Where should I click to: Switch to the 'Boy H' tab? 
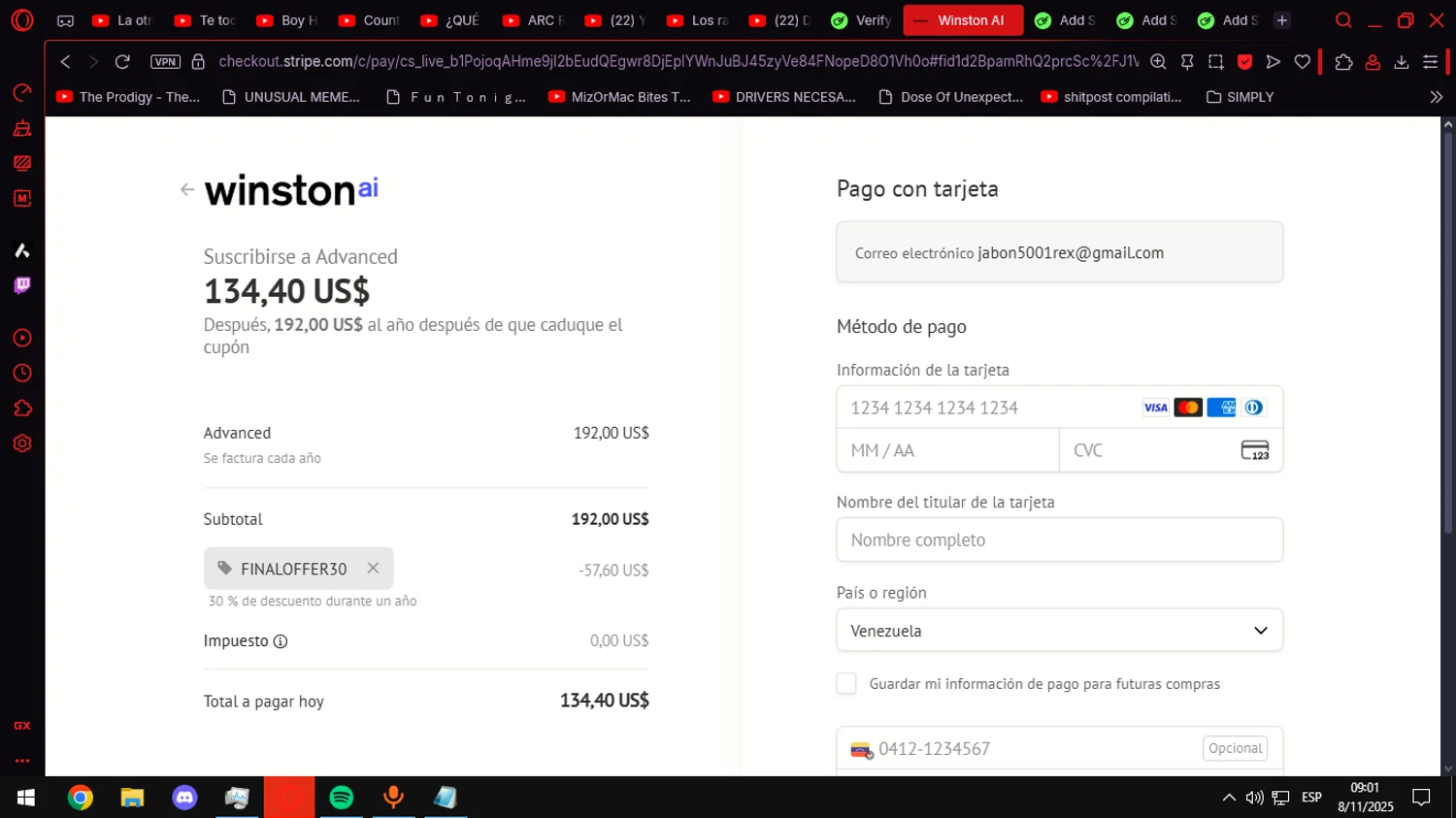coord(288,20)
